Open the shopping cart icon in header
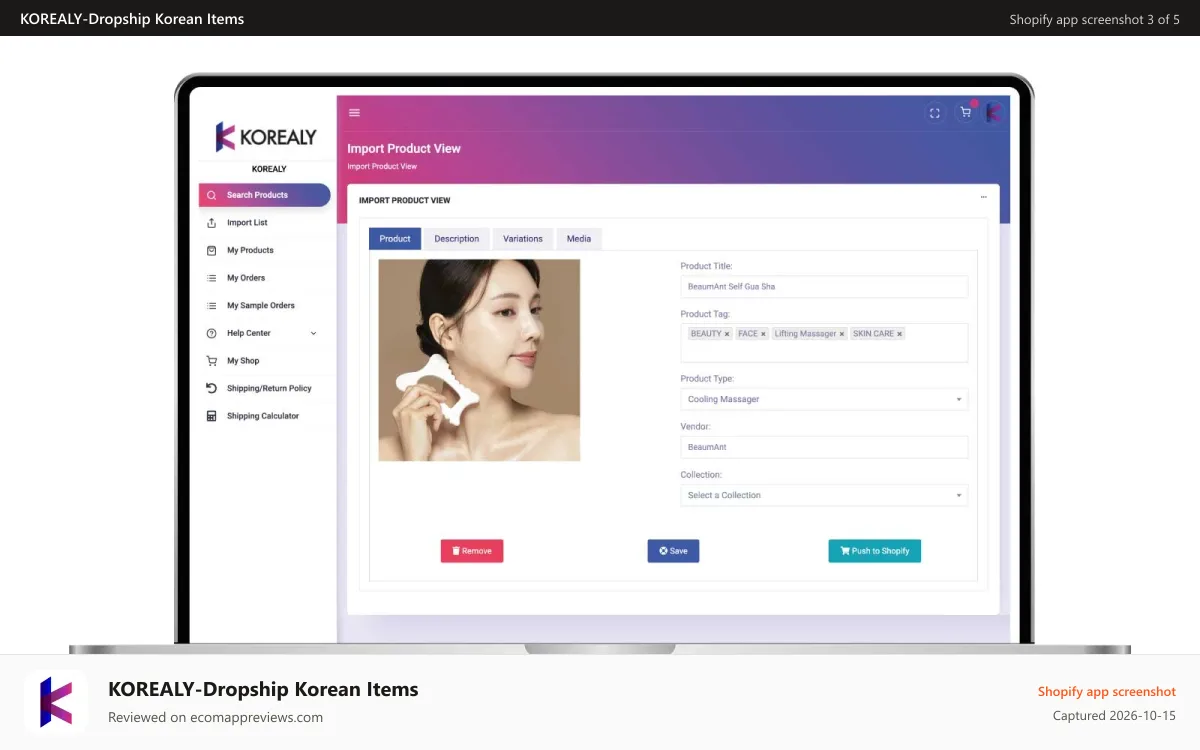 [x=965, y=113]
